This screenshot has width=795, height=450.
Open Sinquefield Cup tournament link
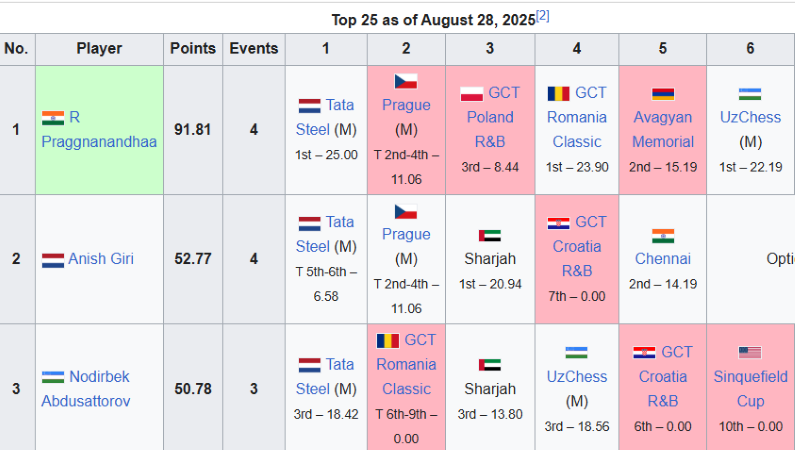point(750,389)
